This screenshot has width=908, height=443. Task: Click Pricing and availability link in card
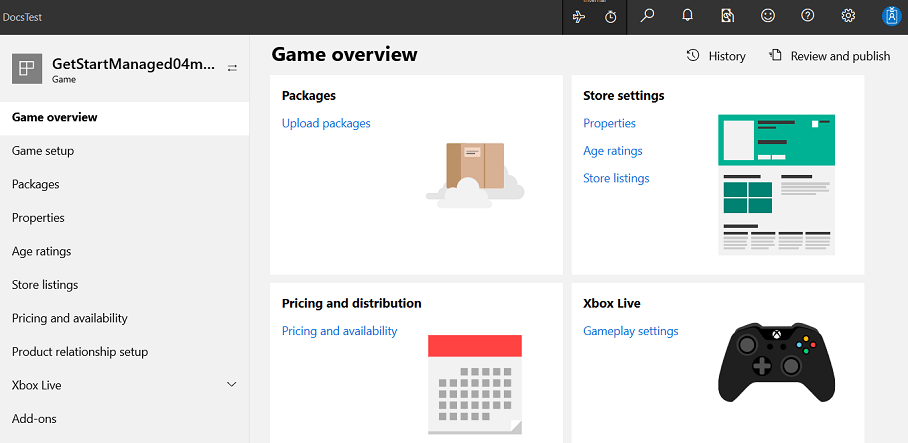coord(339,331)
